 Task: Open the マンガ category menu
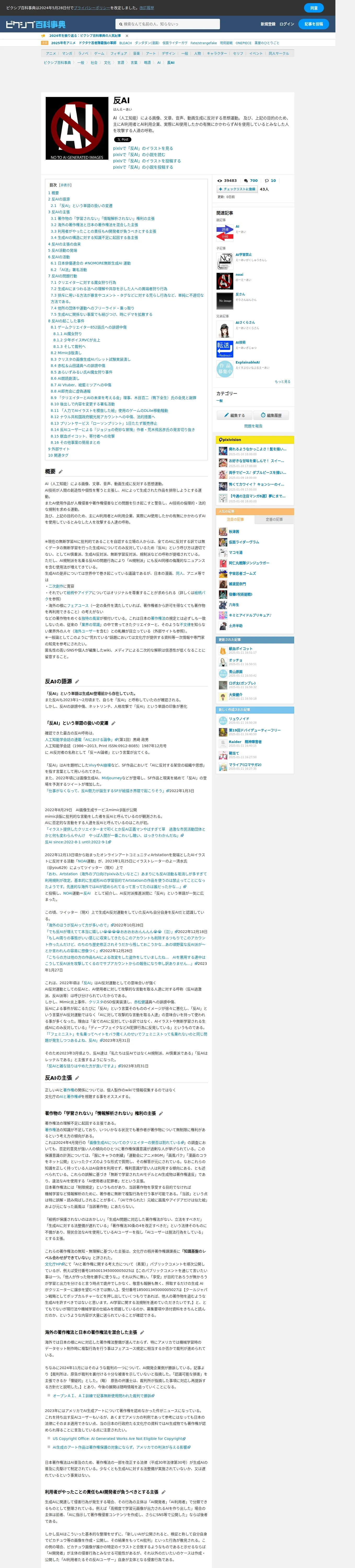[67, 53]
